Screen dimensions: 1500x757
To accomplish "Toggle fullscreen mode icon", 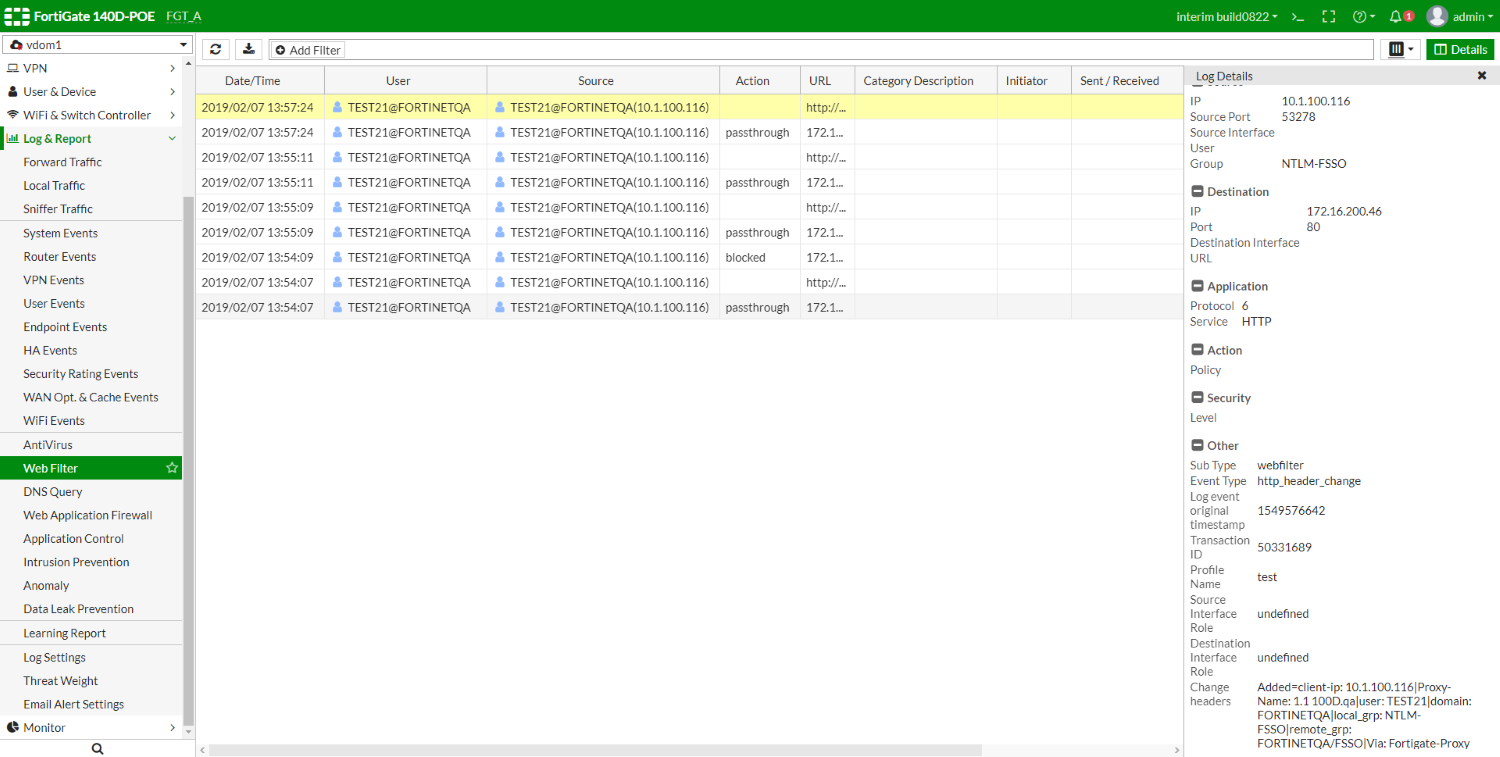I will pyautogui.click(x=1329, y=16).
